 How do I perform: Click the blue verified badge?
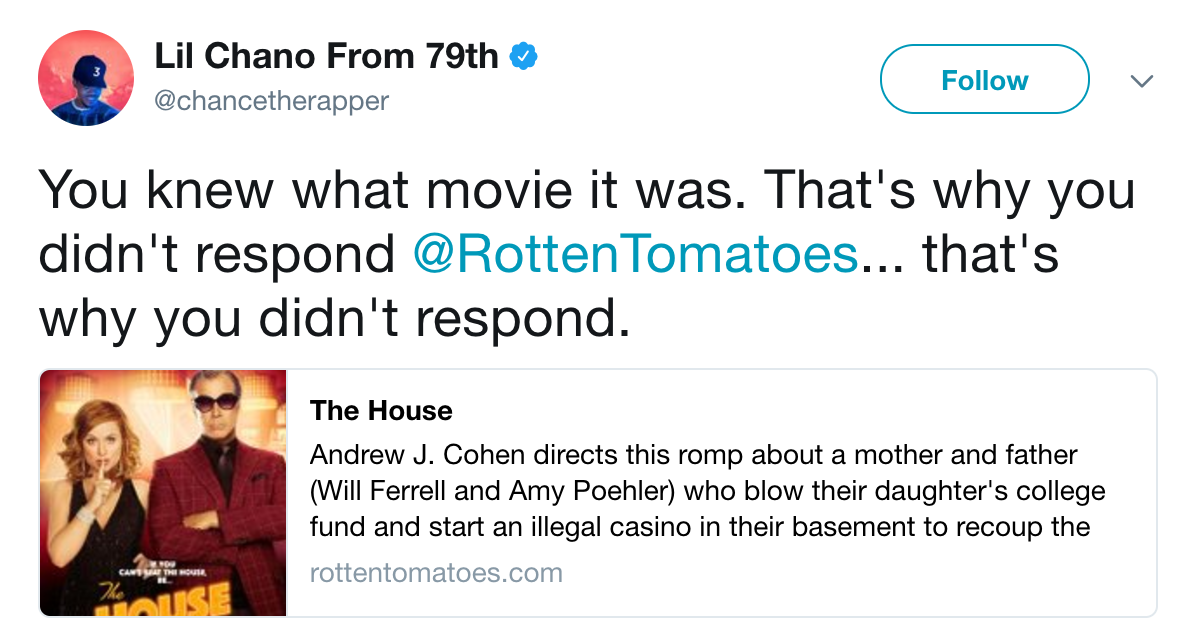[x=525, y=57]
